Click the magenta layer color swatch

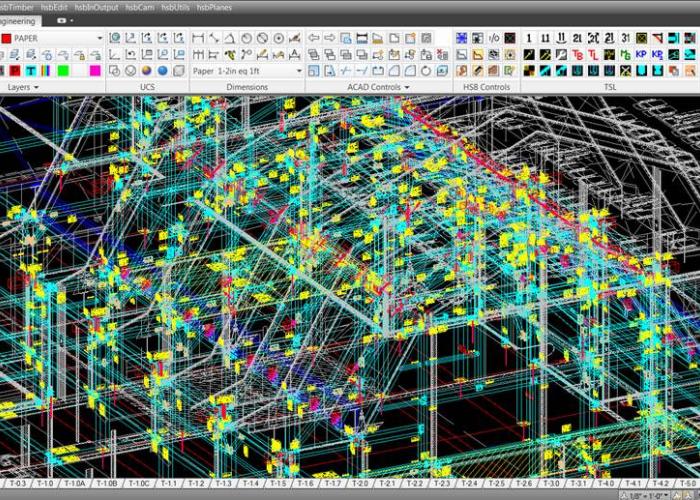coord(95,71)
